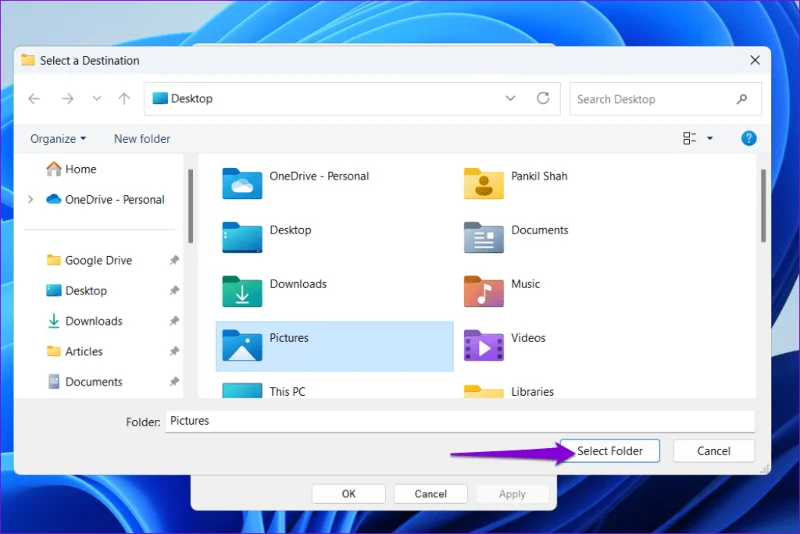Viewport: 800px width, 534px height.
Task: Unpin Google Drive via pin icon
Action: [x=174, y=260]
